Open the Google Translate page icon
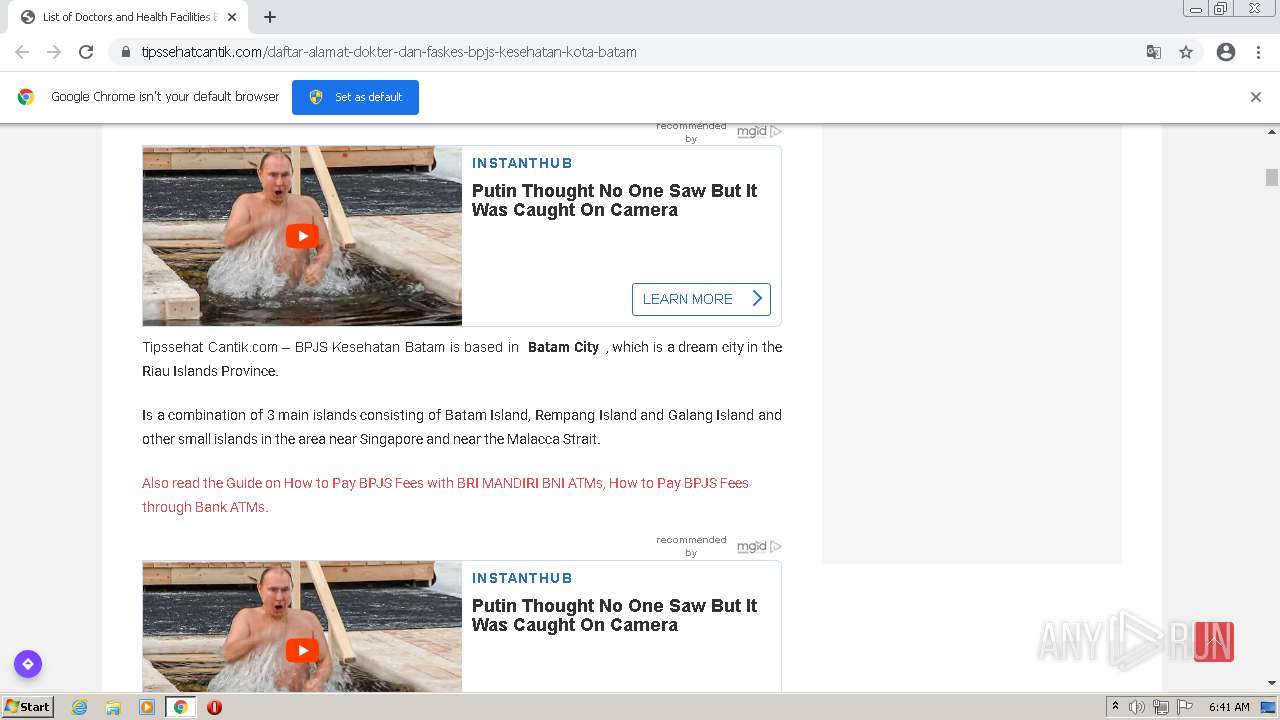 click(1154, 52)
